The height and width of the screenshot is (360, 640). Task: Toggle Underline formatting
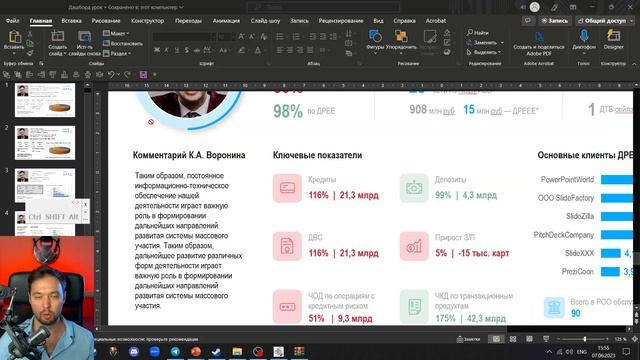(x=177, y=50)
